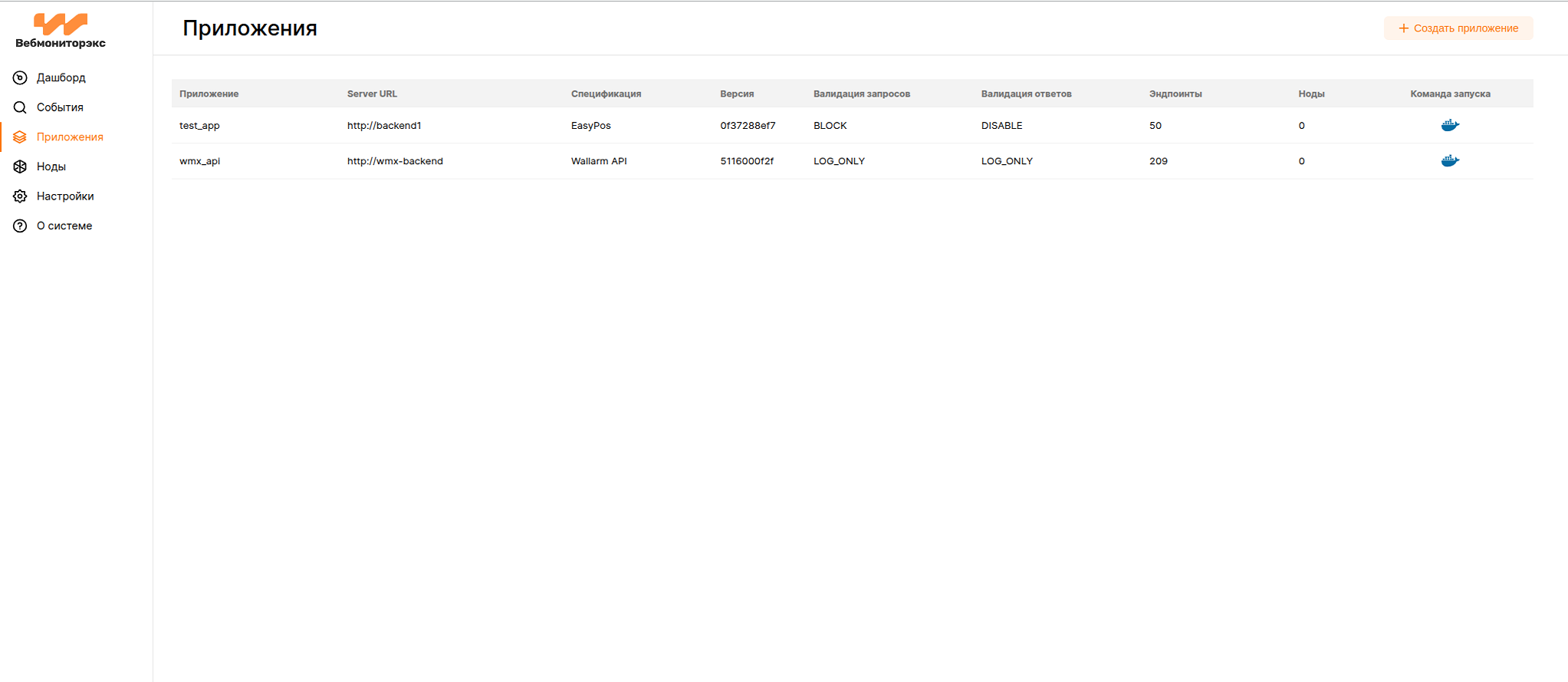This screenshot has width=1568, height=682.
Task: Click the События magnifier icon
Action: click(20, 107)
